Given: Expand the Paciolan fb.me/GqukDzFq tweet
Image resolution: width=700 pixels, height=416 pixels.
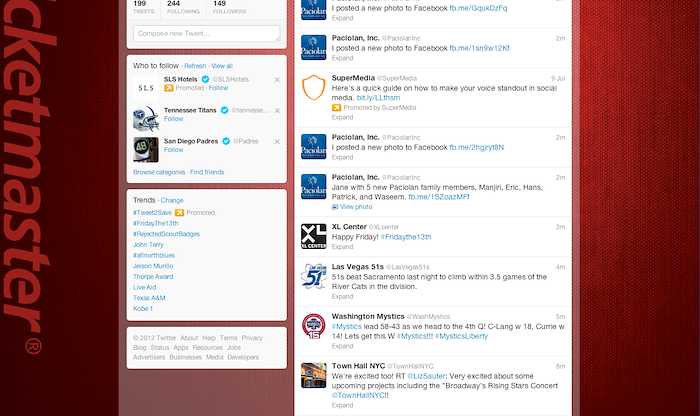Looking at the screenshot, I should tap(342, 18).
